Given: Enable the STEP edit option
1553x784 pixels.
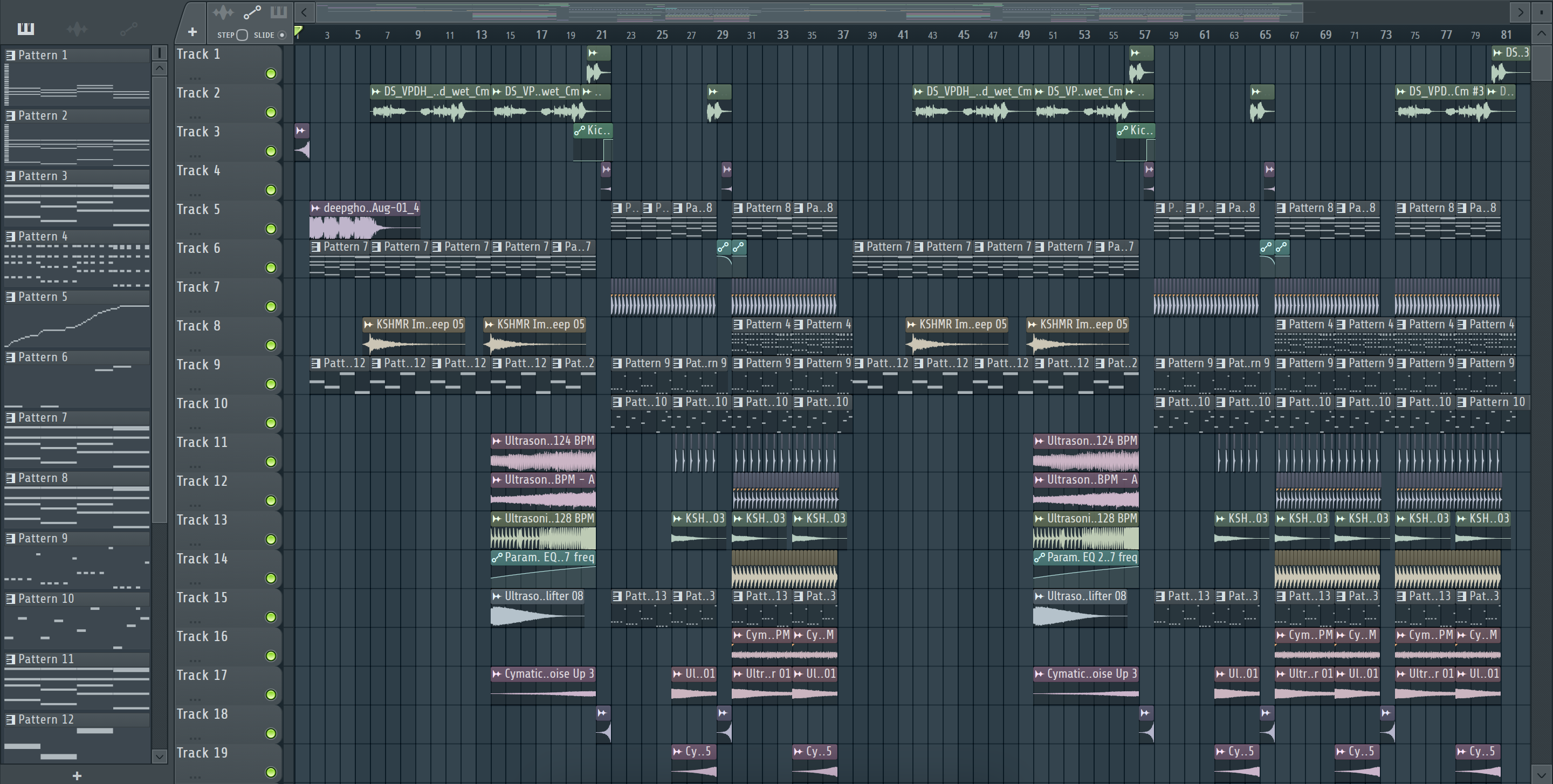Looking at the screenshot, I should click(x=242, y=35).
